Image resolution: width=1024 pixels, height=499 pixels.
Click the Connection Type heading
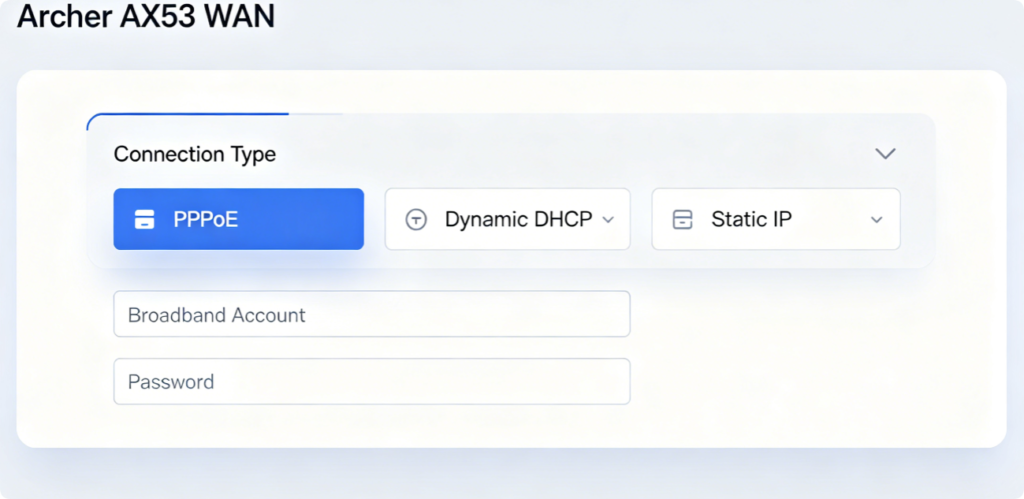tap(195, 154)
